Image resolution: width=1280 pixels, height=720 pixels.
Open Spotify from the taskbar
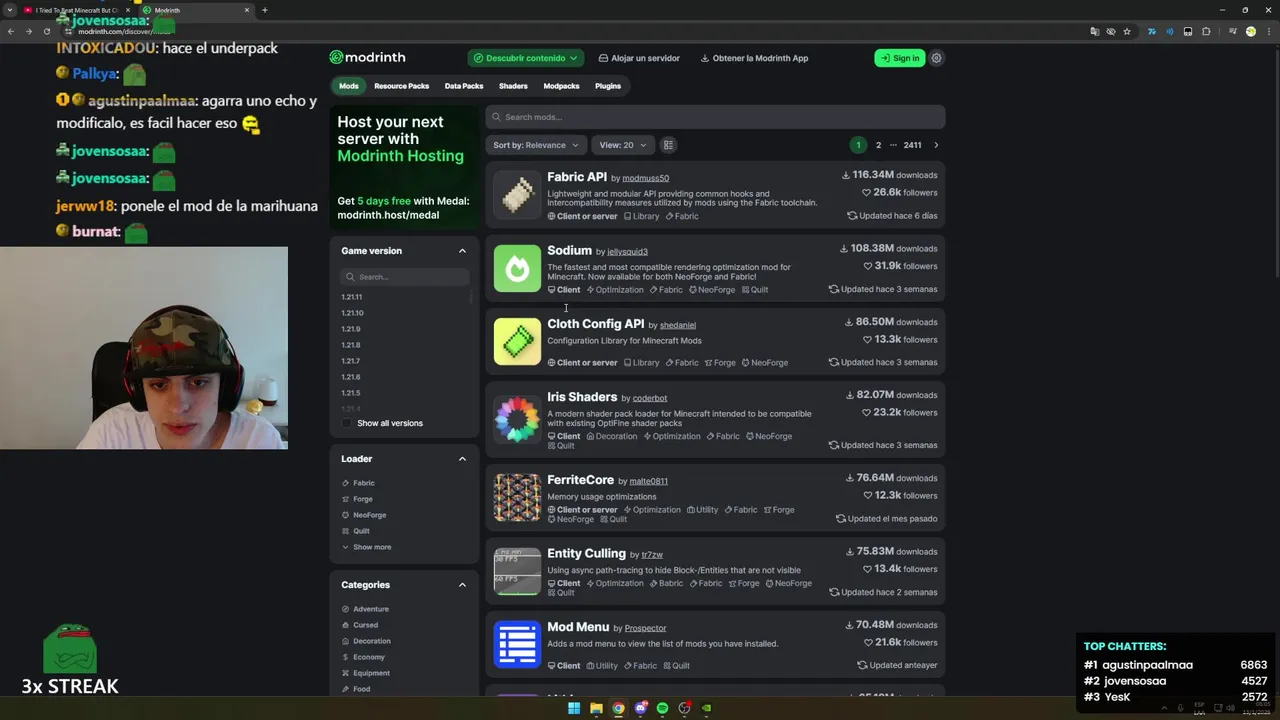(662, 708)
